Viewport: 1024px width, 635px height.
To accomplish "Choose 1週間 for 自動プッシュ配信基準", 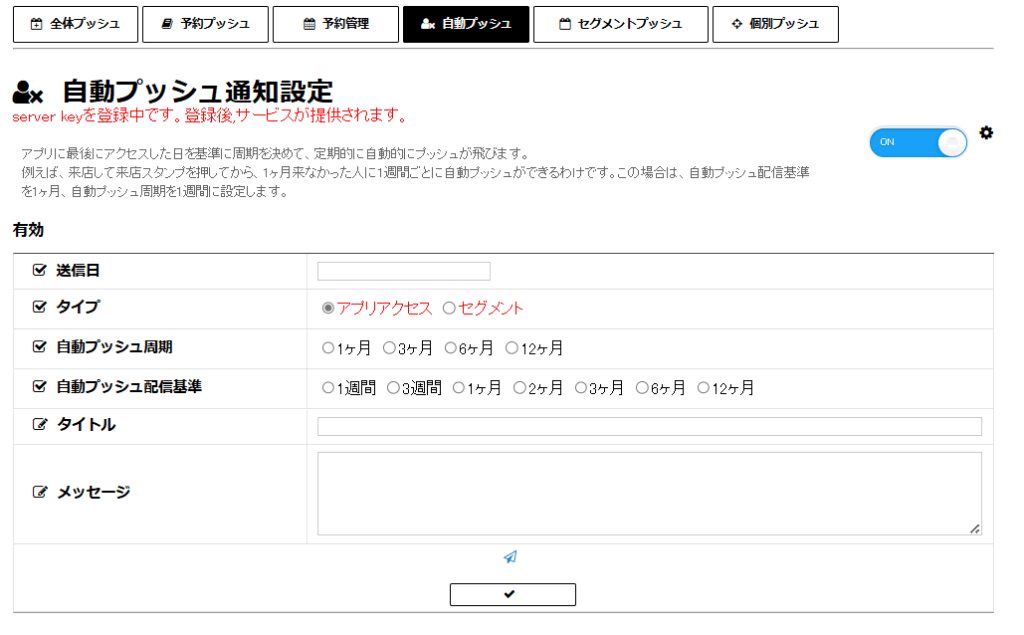I will pos(327,388).
